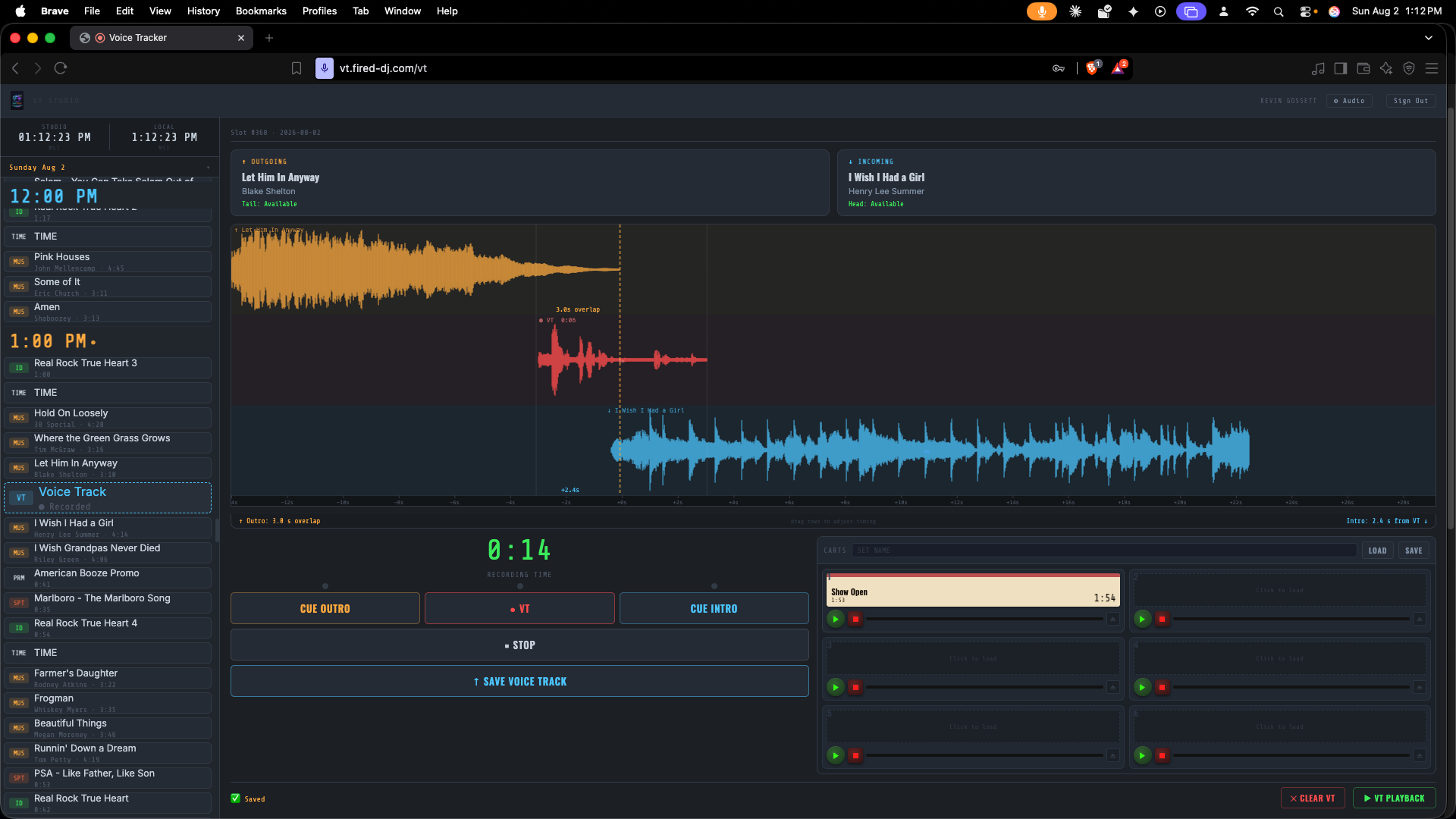The width and height of the screenshot is (1456, 819).
Task: Click the CUE INTRO button
Action: 714,608
